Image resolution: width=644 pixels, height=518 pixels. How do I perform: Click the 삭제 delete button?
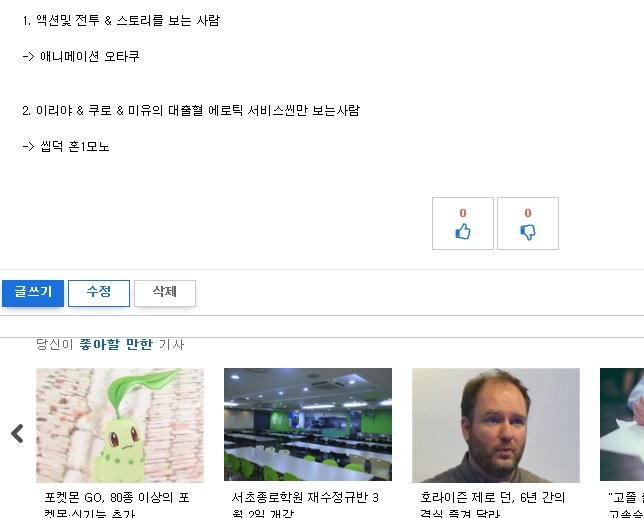[x=165, y=293]
